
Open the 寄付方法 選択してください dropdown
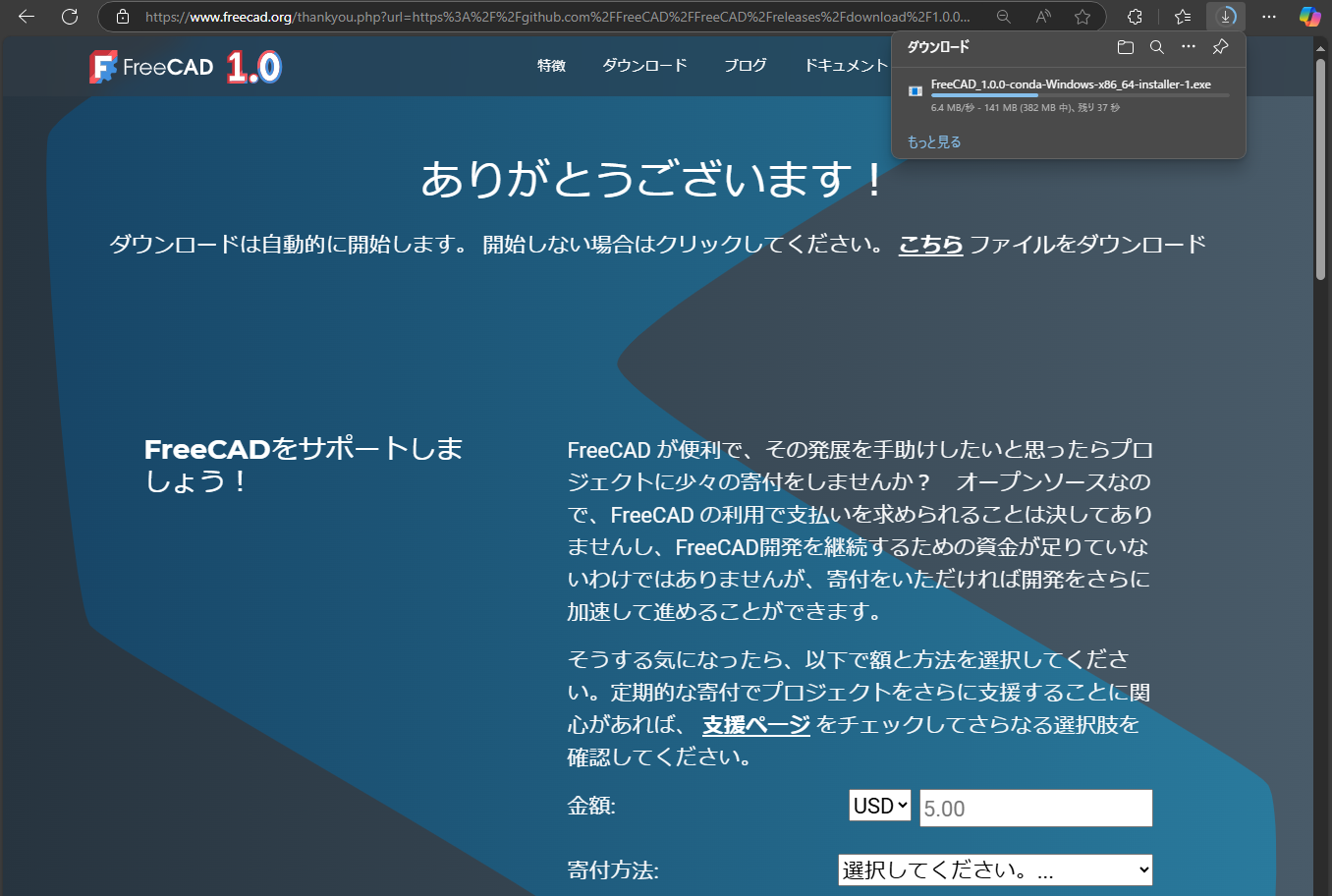[995, 869]
